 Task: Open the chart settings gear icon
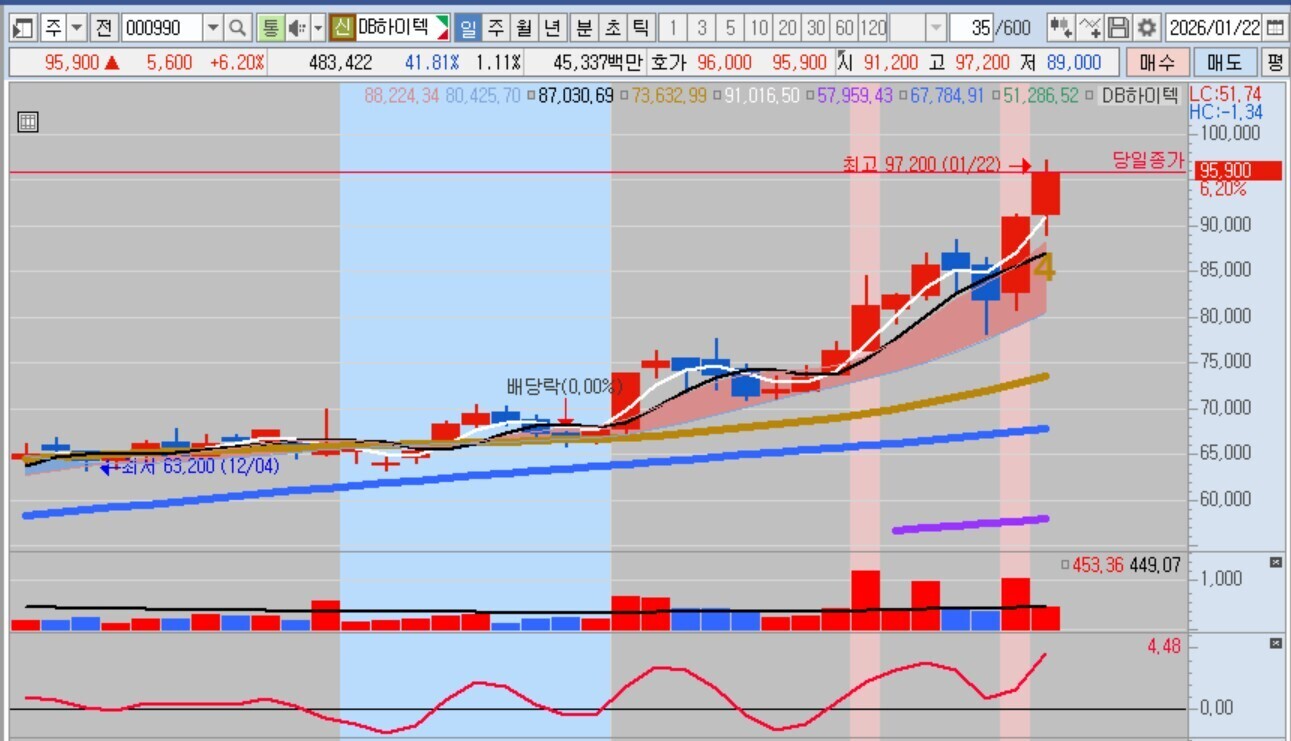click(1147, 28)
